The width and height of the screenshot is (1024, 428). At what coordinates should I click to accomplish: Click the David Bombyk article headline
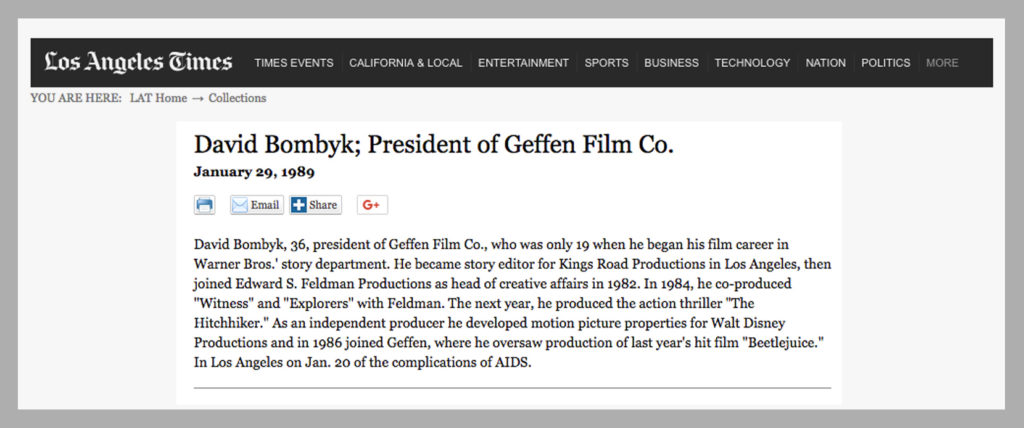click(434, 145)
